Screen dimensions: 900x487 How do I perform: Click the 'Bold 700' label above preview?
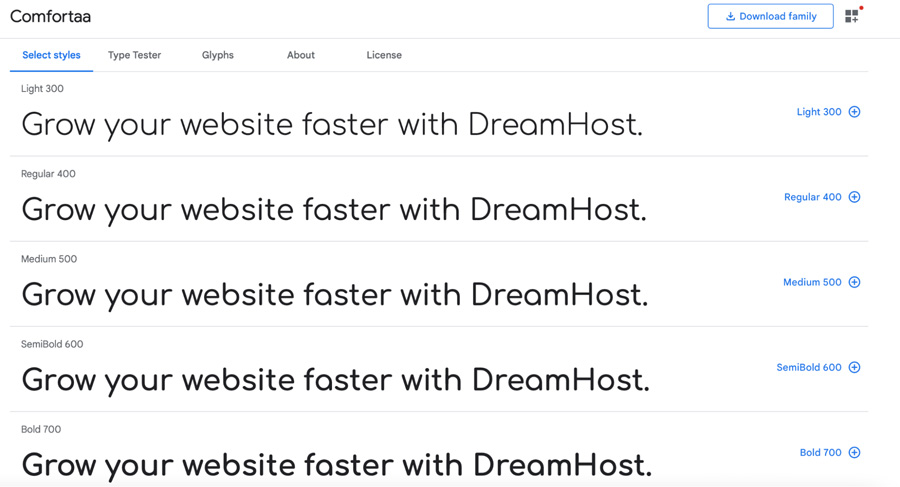pos(41,429)
